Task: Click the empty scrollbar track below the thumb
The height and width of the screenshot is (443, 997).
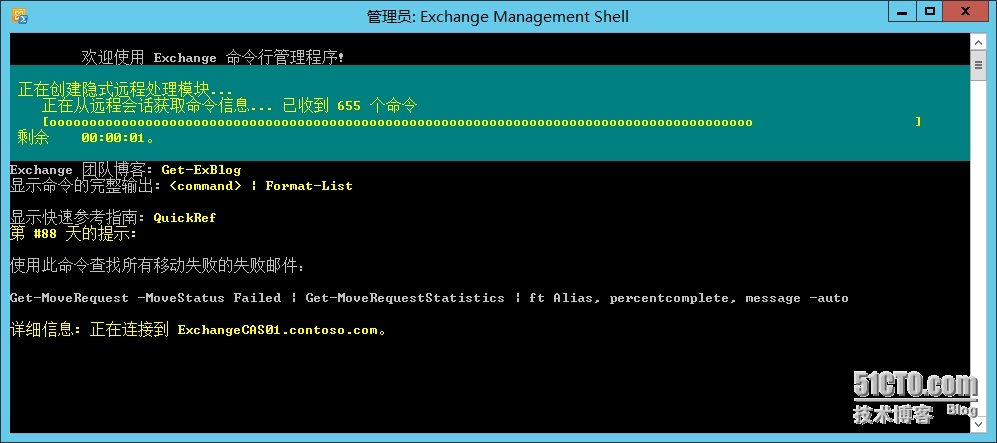Action: (979, 250)
